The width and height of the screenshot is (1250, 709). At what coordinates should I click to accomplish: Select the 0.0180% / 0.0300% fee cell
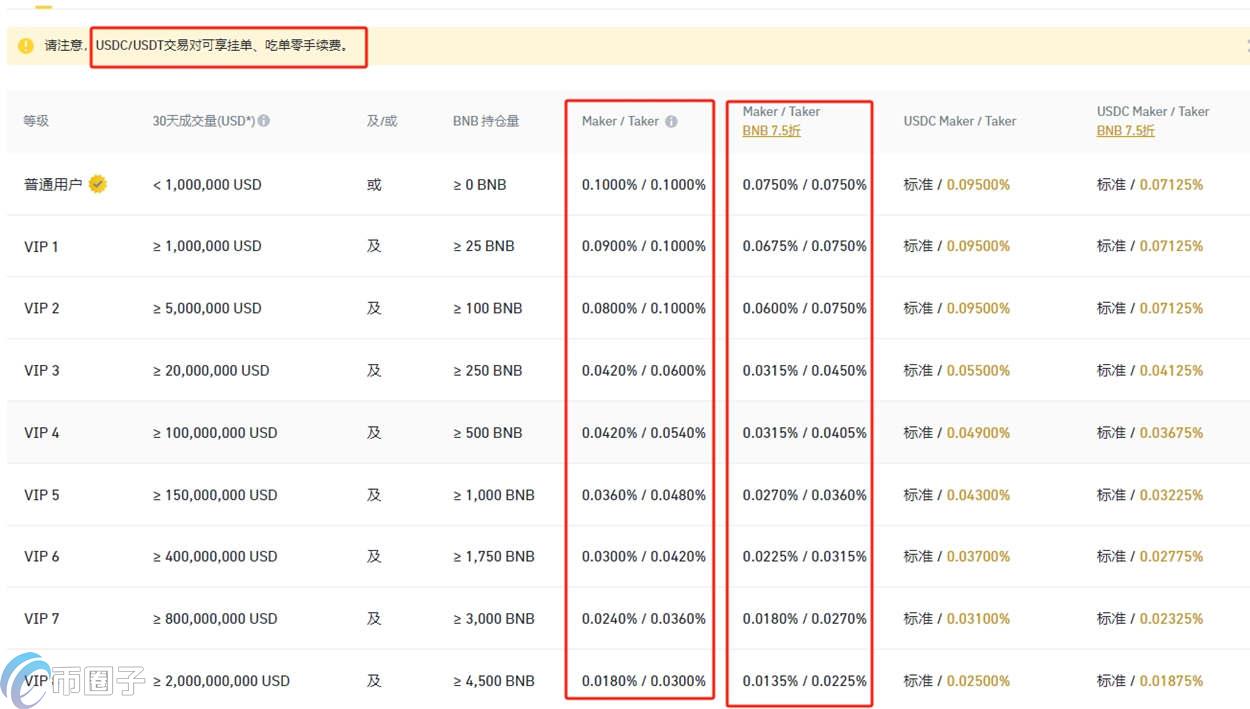644,681
